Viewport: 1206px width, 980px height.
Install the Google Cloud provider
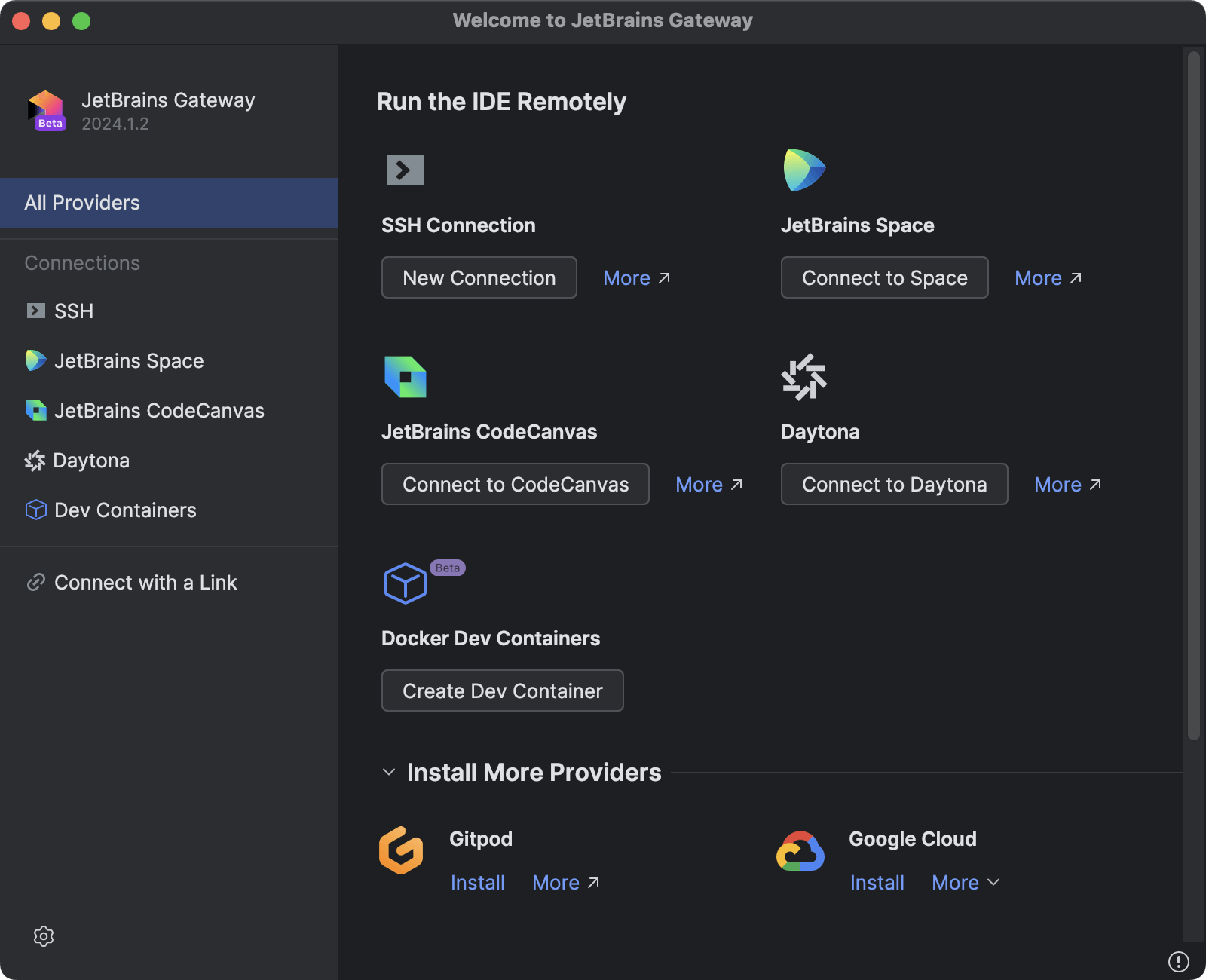pyautogui.click(x=877, y=883)
